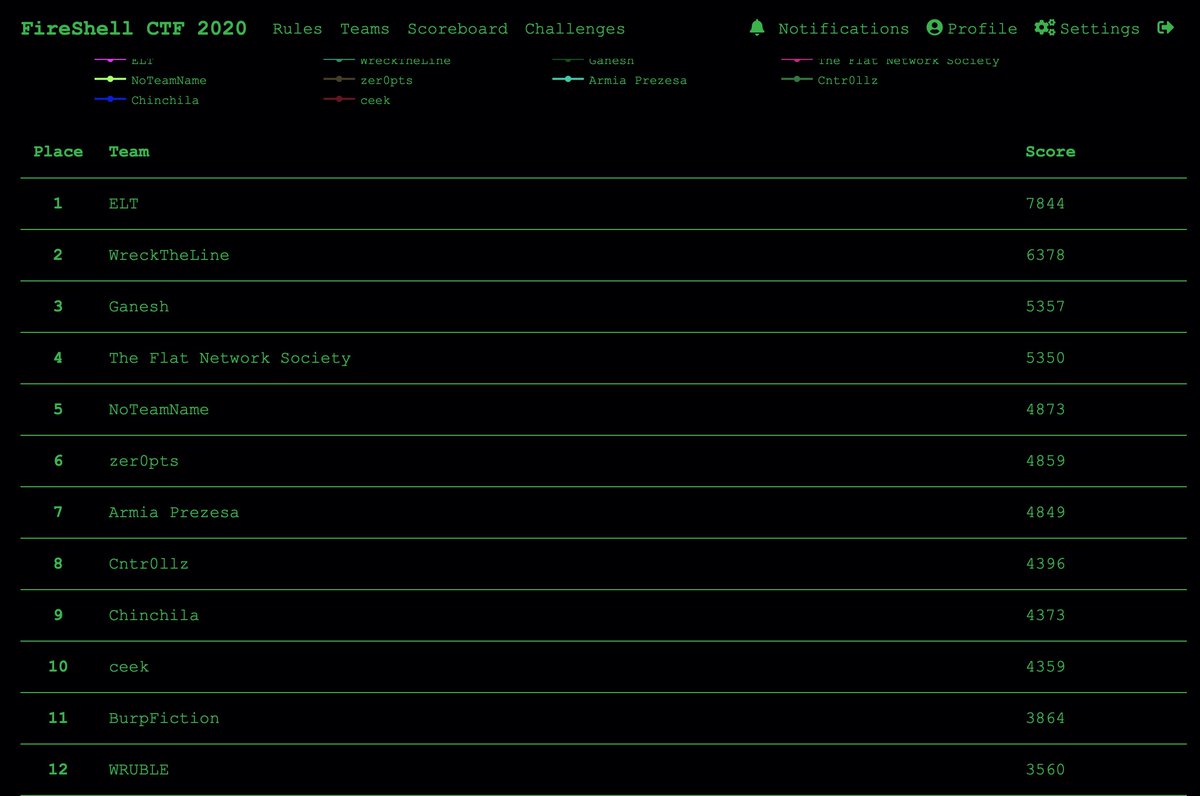Open the Profile icon
The image size is (1200, 796).
935,28
